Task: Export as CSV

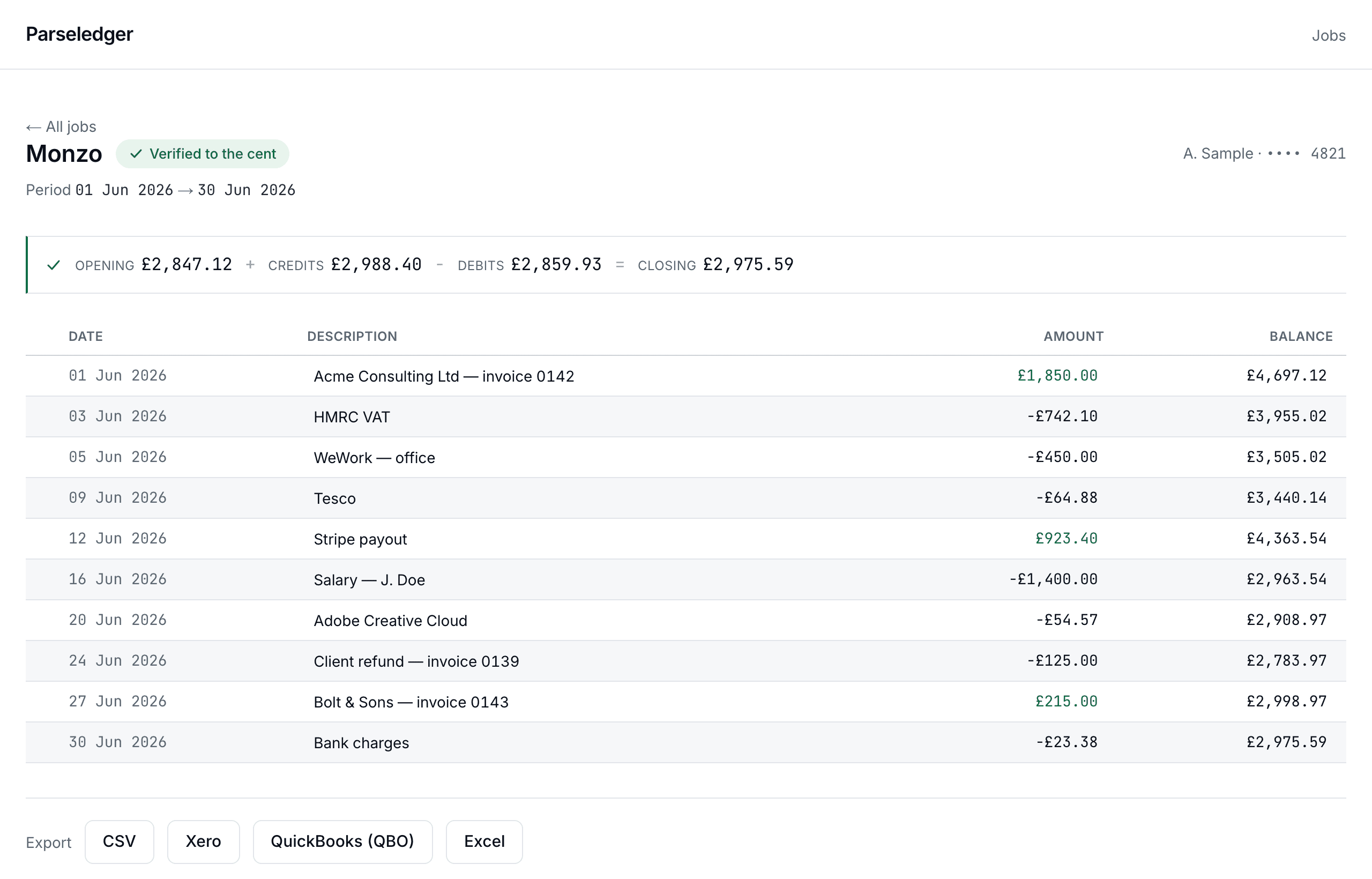Action: click(x=120, y=841)
